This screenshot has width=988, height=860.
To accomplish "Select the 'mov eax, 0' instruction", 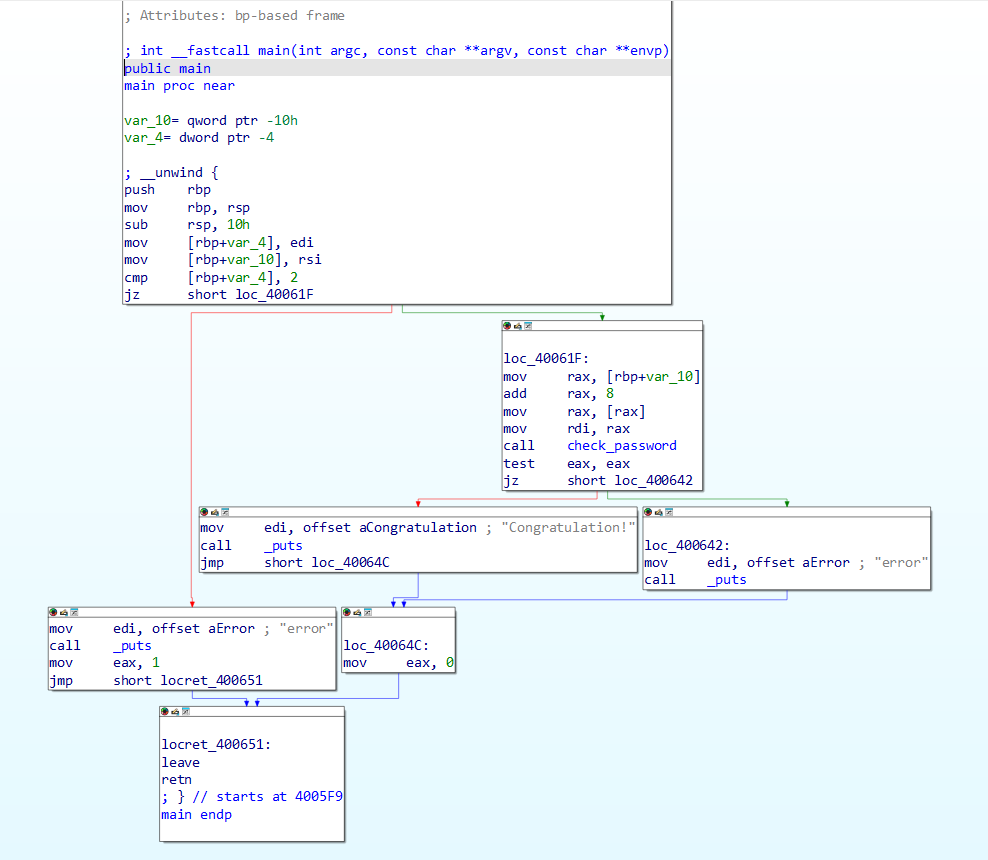I will point(399,663).
